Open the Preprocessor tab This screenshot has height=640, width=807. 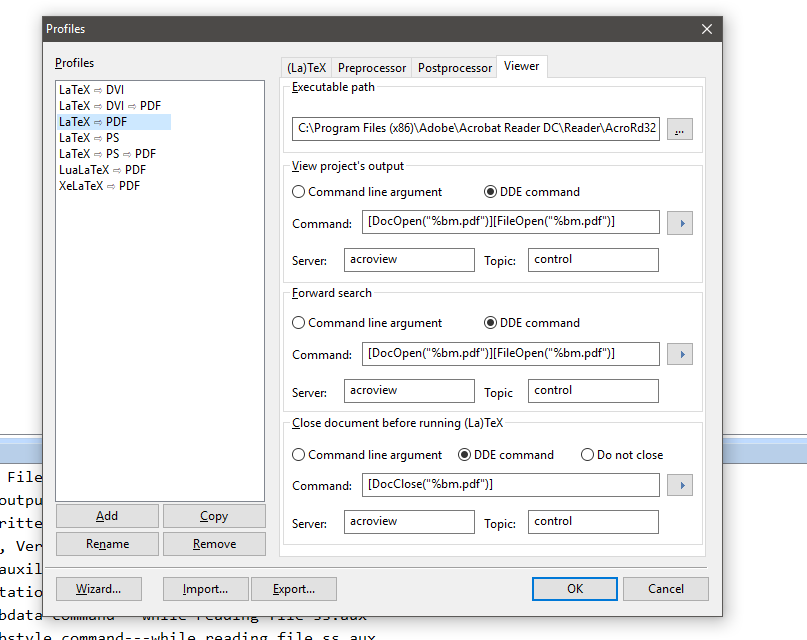coord(372,68)
